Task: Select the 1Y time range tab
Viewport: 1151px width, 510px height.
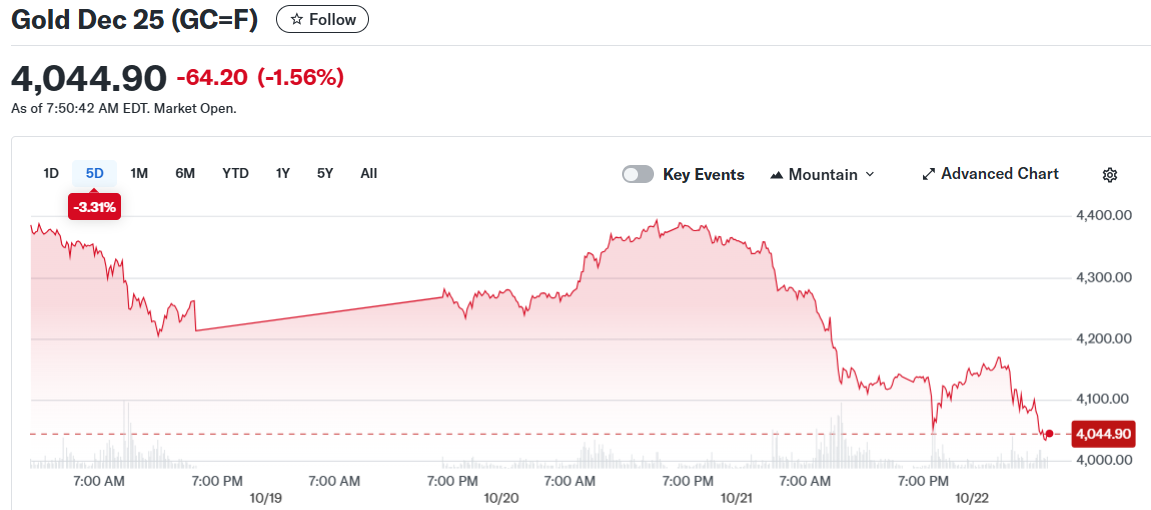Action: tap(283, 173)
